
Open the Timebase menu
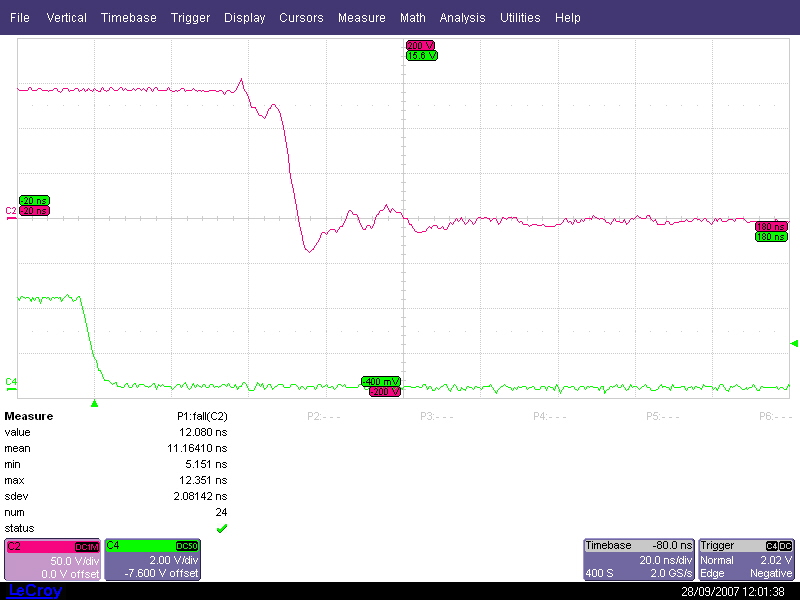click(129, 17)
